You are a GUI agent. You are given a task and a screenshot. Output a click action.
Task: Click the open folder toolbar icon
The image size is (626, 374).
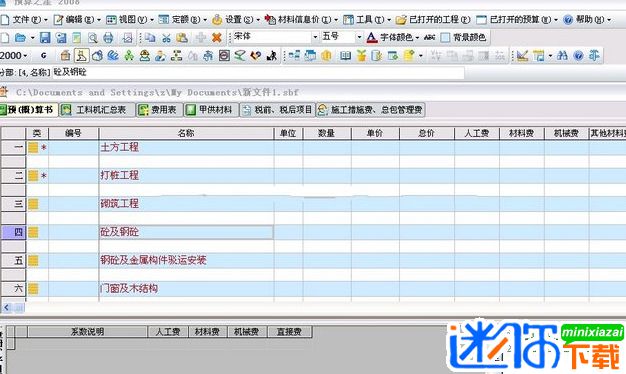click(x=20, y=38)
